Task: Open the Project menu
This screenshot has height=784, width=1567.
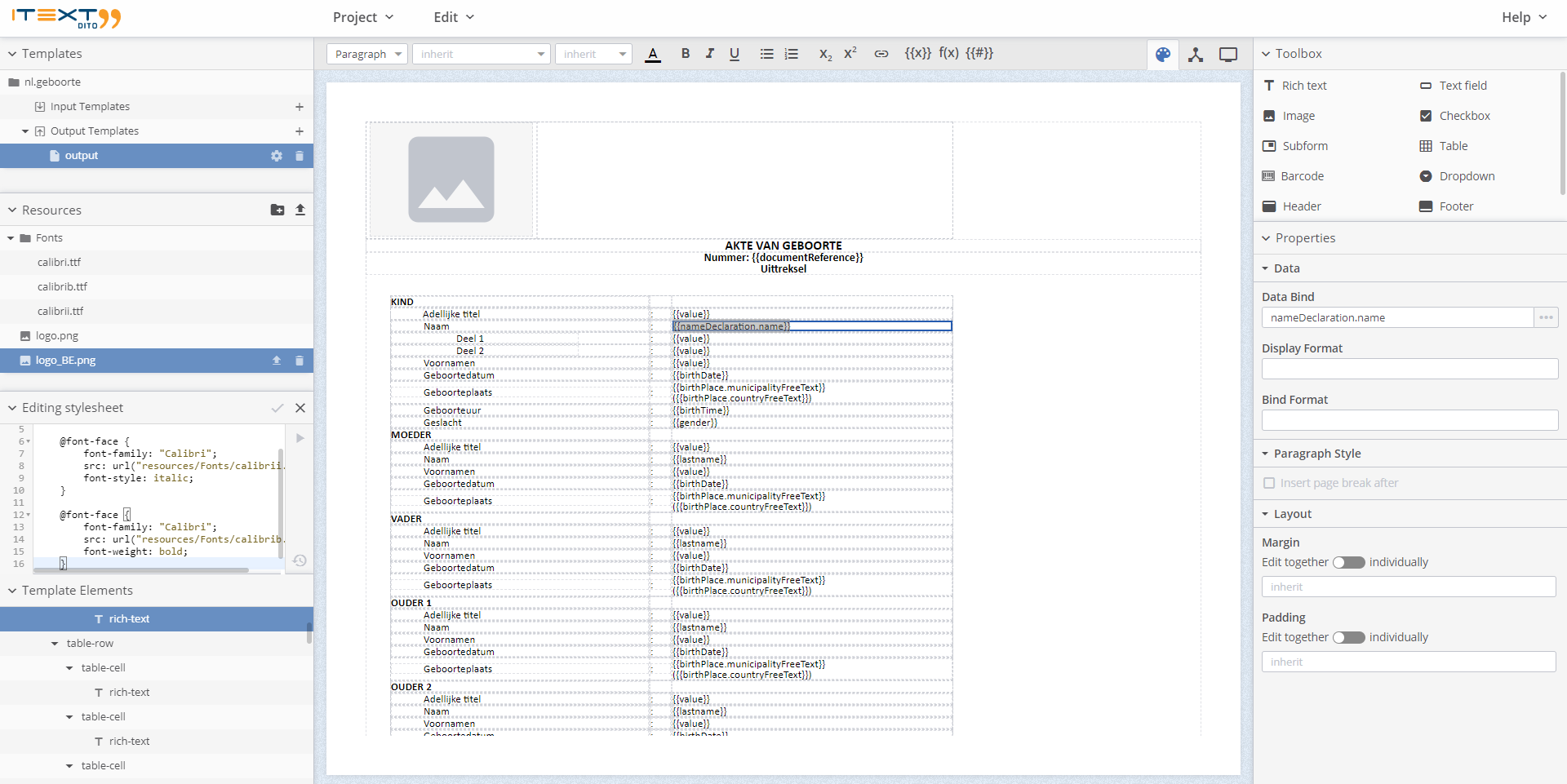Action: [362, 16]
